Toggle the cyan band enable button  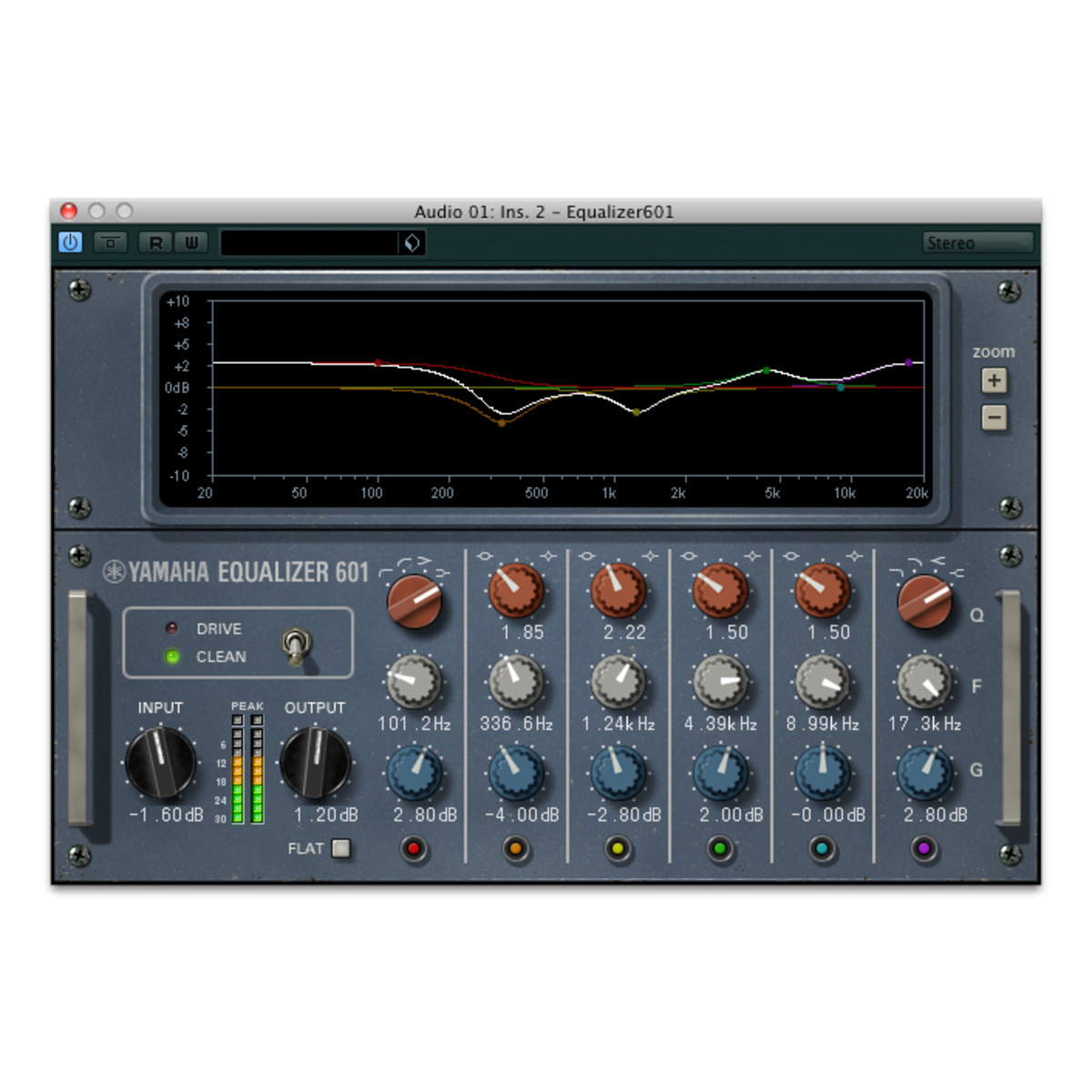pos(822,849)
